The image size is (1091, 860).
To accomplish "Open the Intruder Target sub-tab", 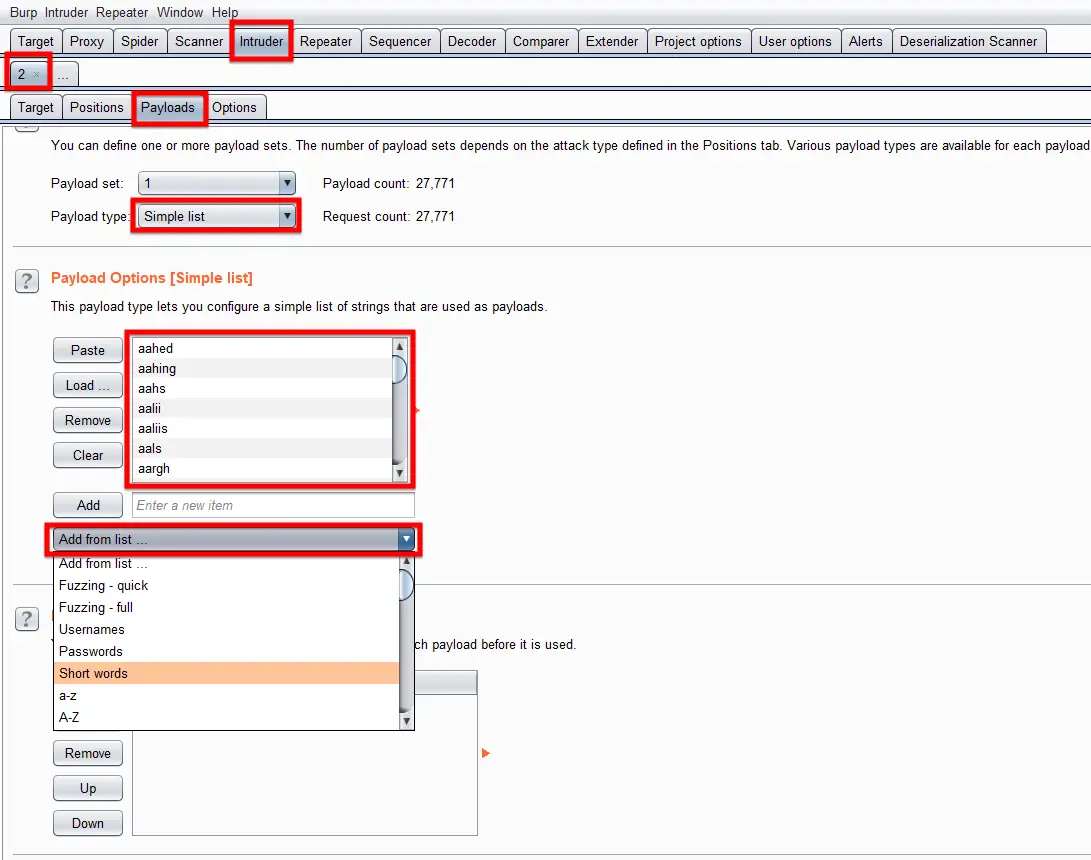I will pyautogui.click(x=35, y=108).
